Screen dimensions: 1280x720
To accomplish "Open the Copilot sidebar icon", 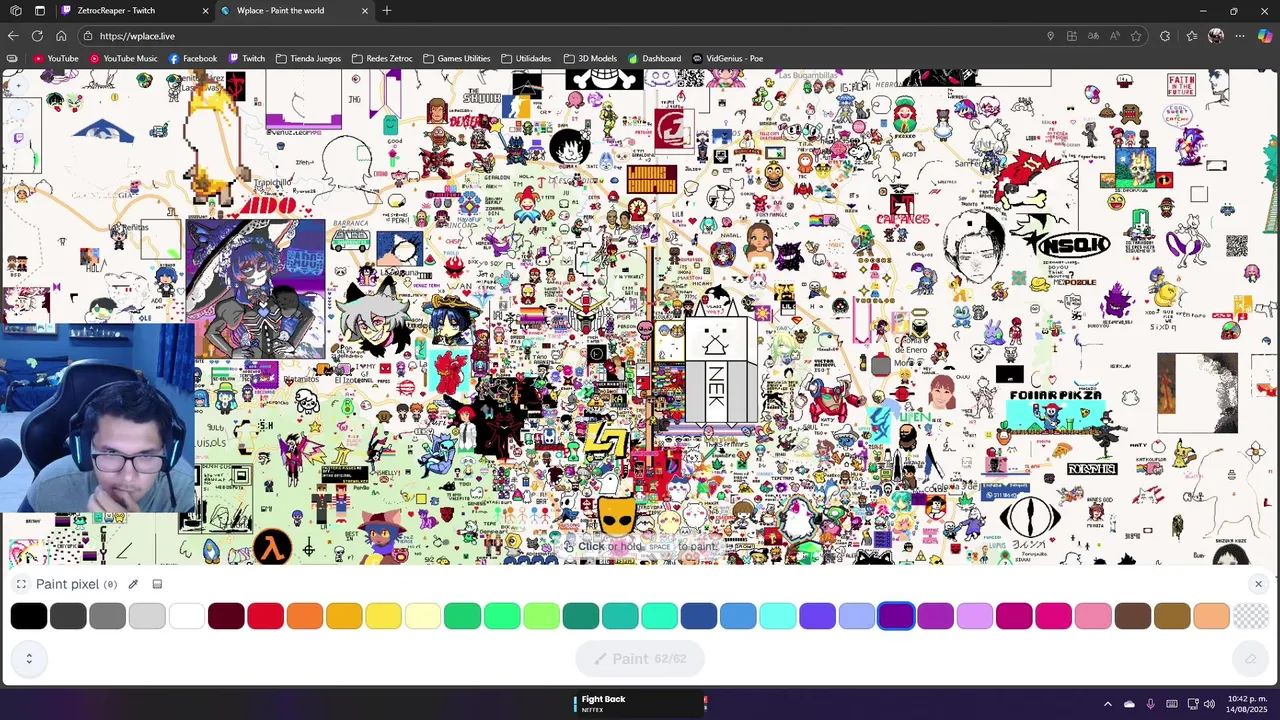I will [x=1265, y=36].
